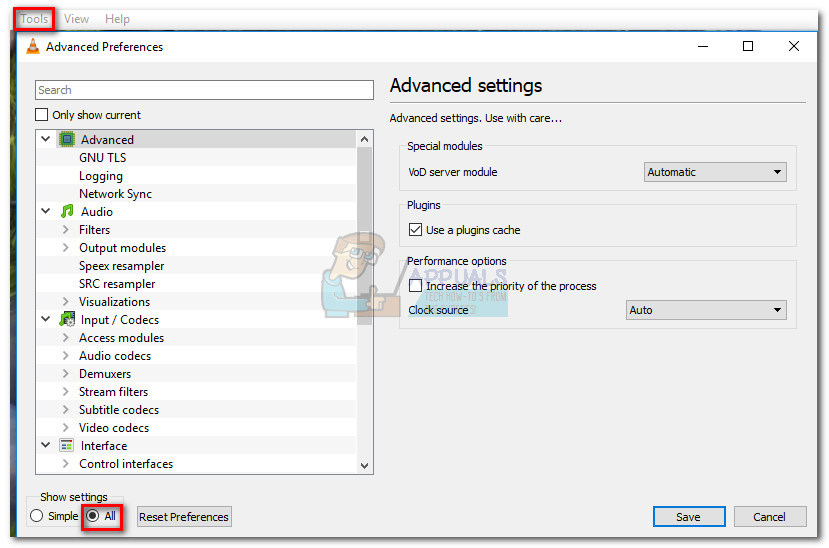Viewport: 829px width, 548px height.
Task: Expand the audio Filters node
Action: pyautogui.click(x=66, y=229)
